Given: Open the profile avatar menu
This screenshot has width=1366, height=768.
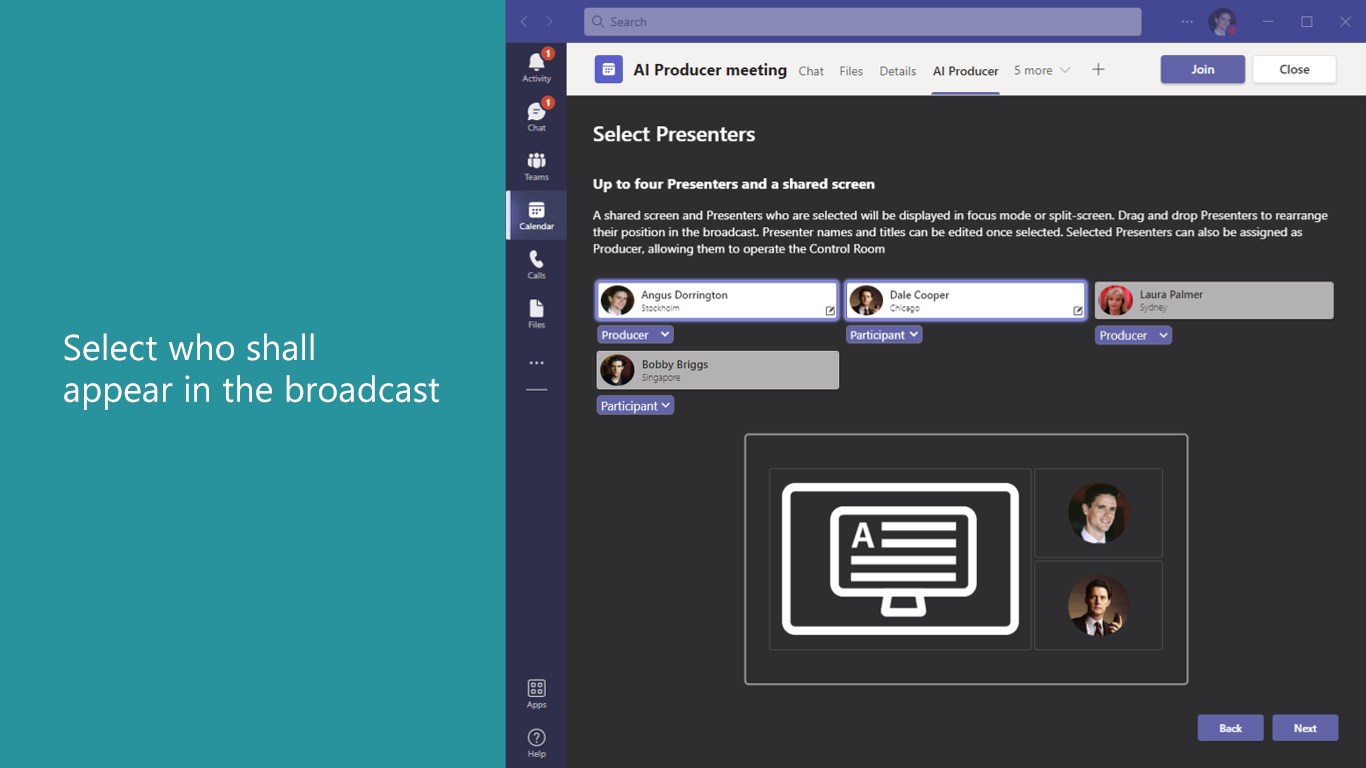Looking at the screenshot, I should pos(1222,22).
